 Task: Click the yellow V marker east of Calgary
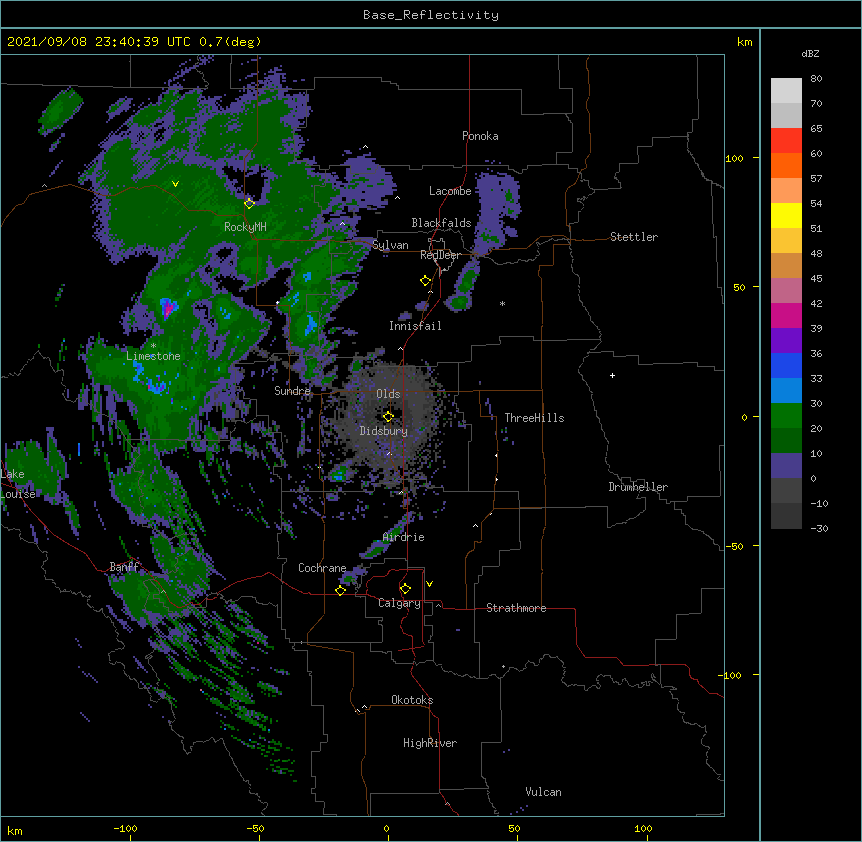[x=429, y=584]
